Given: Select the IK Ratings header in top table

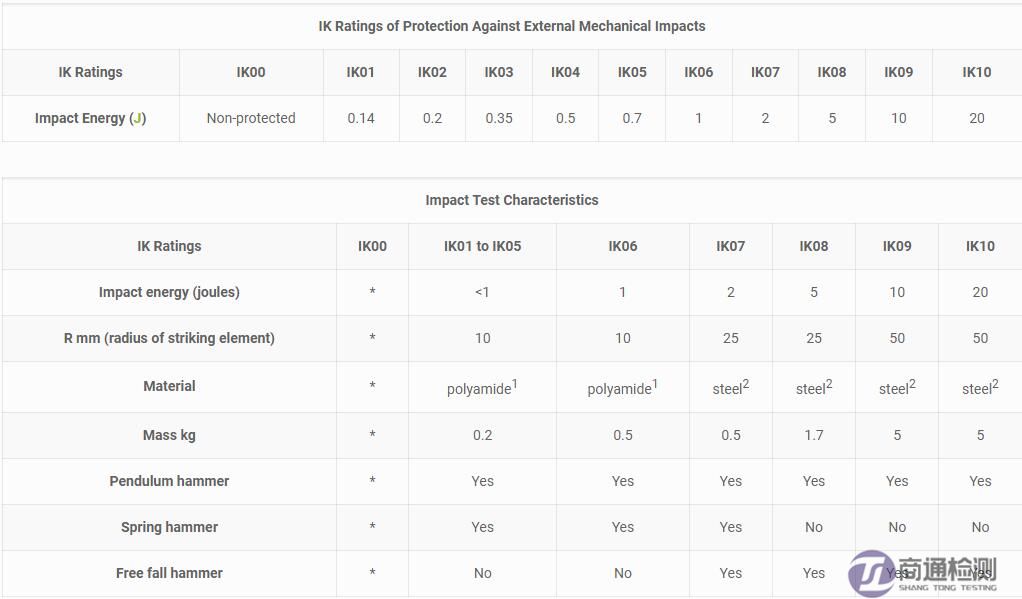Looking at the screenshot, I should pyautogui.click(x=90, y=72).
